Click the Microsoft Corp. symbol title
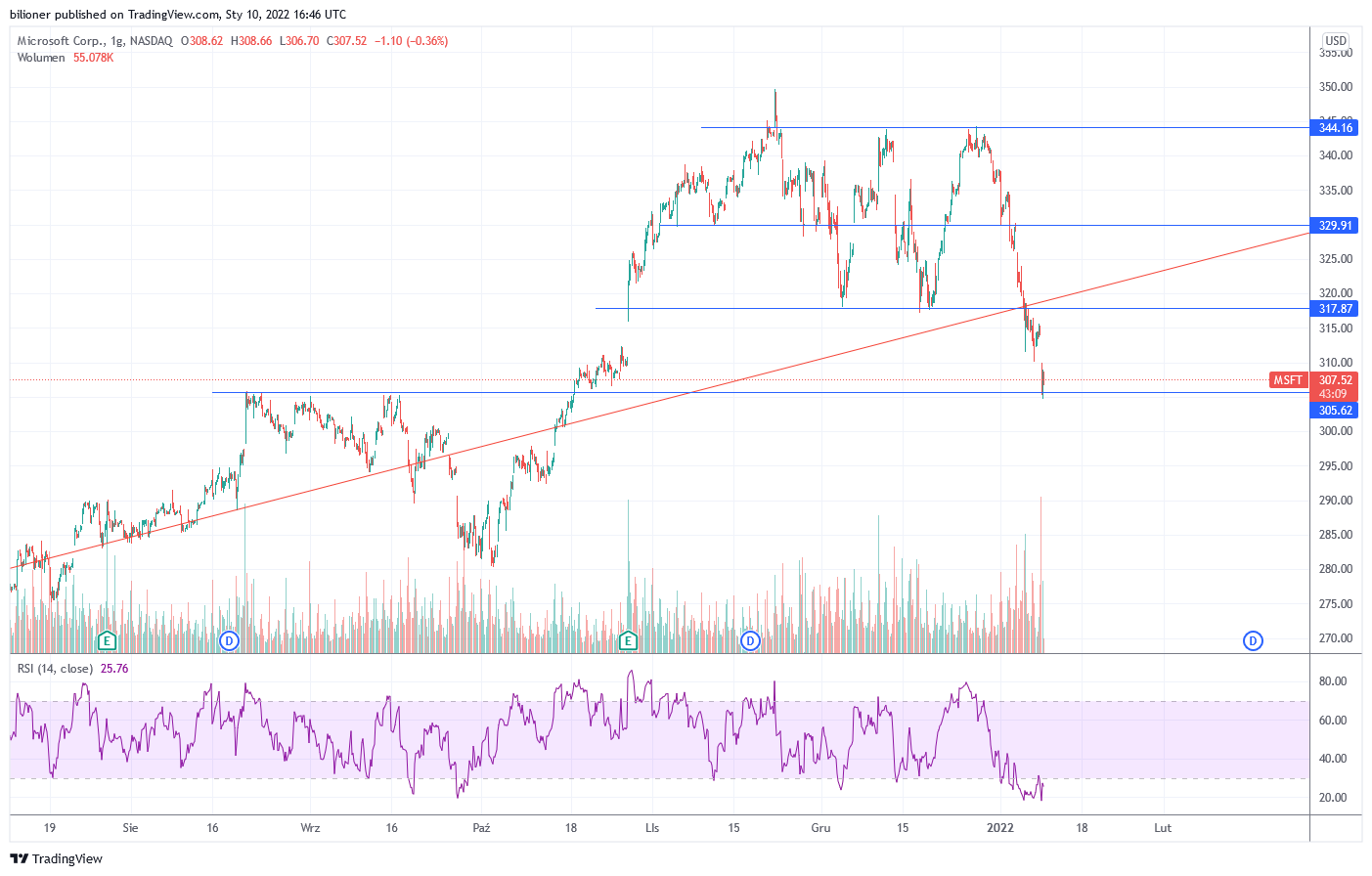Screen dimensions: 1372x876 click(x=60, y=41)
